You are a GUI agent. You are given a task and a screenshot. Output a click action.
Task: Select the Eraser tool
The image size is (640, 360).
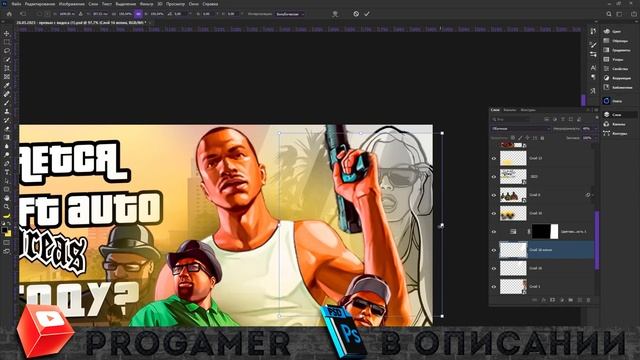click(x=7, y=129)
